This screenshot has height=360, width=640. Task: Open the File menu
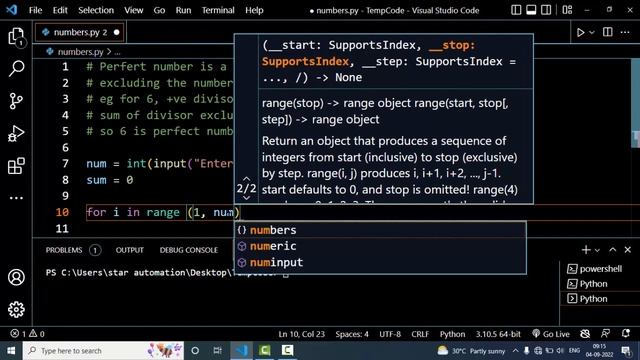click(x=36, y=10)
